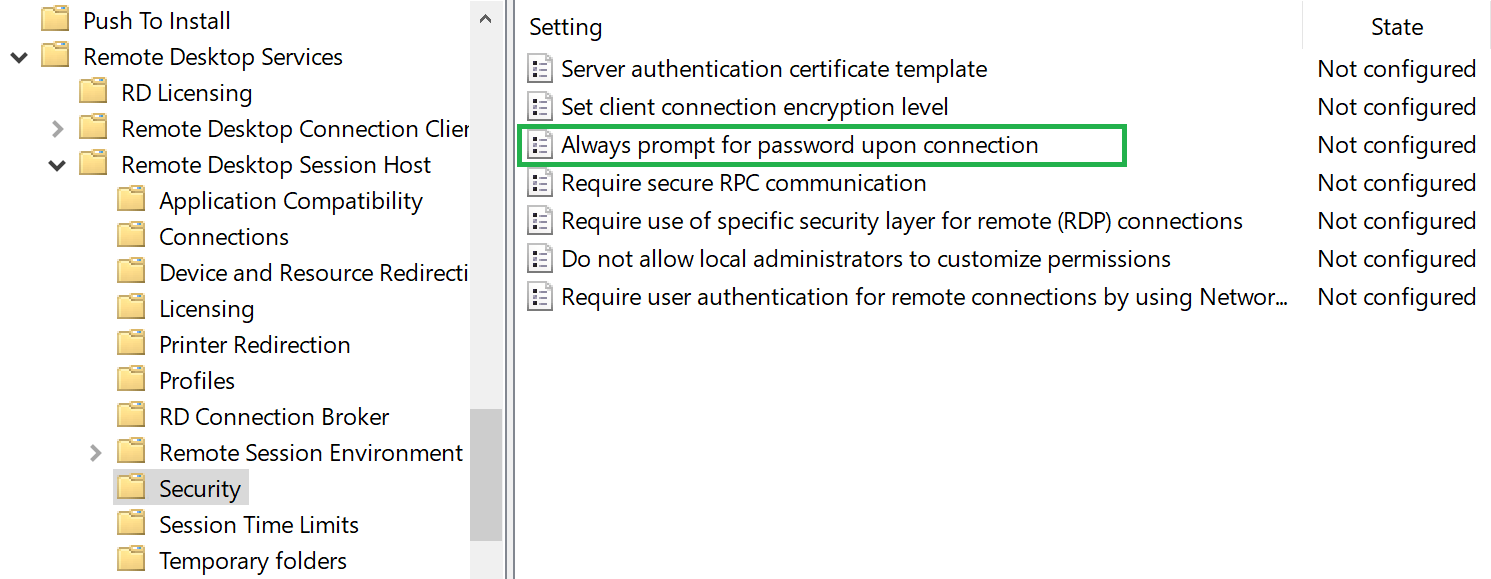Screen dimensions: 1491x579
Task: Click policy icon for Do not allow local administrators
Action: (540, 259)
